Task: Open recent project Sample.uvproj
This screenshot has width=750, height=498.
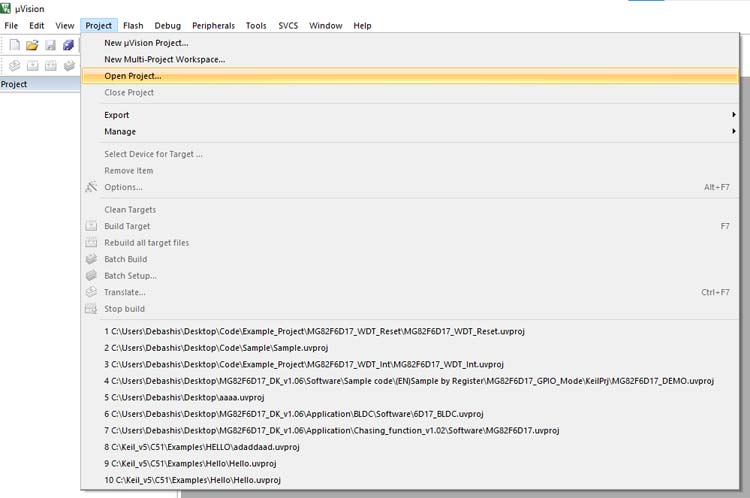Action: point(410,348)
